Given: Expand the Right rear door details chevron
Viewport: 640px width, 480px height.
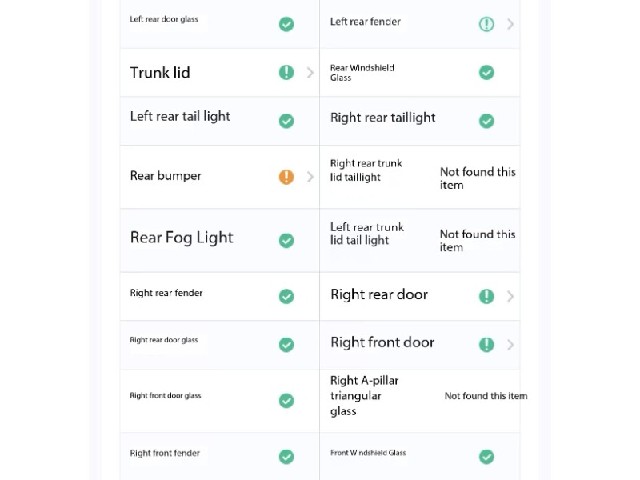Looking at the screenshot, I should click(510, 296).
